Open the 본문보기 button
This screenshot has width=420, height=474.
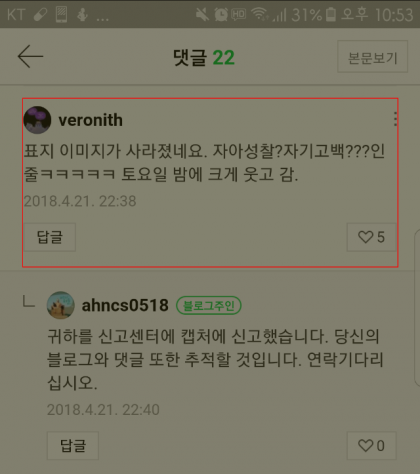point(372,57)
